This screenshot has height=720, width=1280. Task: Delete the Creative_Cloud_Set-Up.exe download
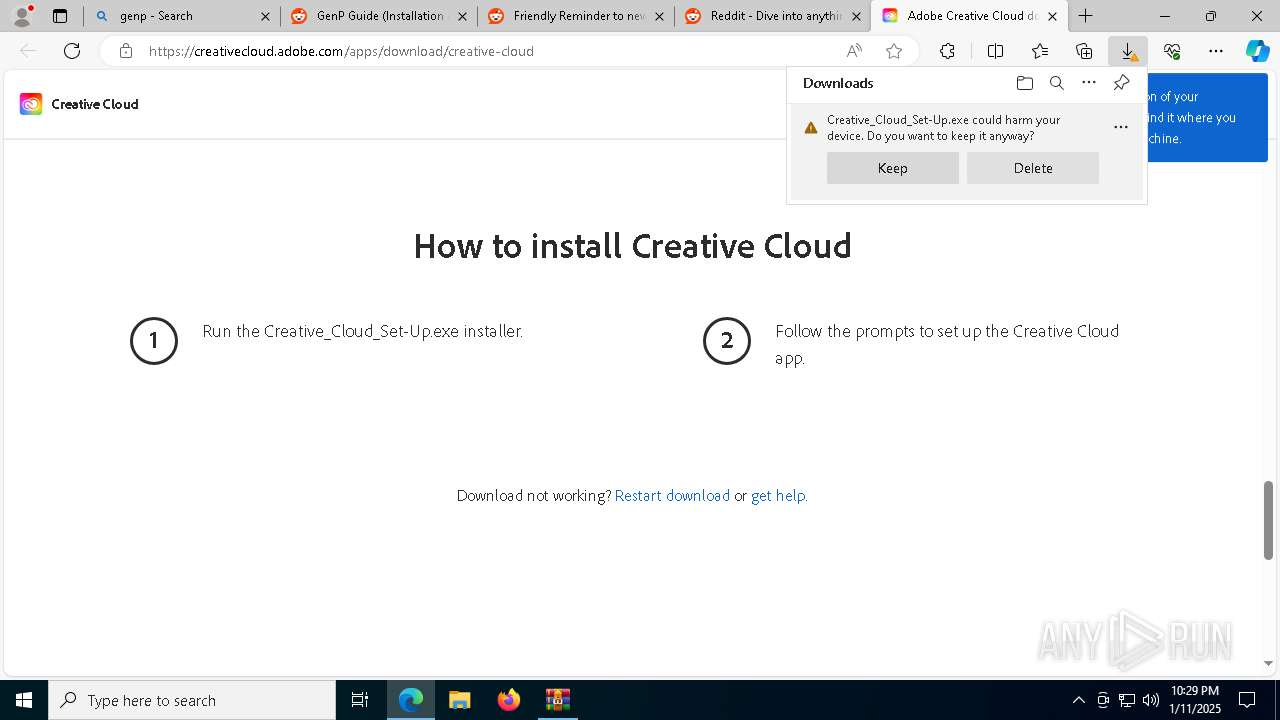(1033, 168)
